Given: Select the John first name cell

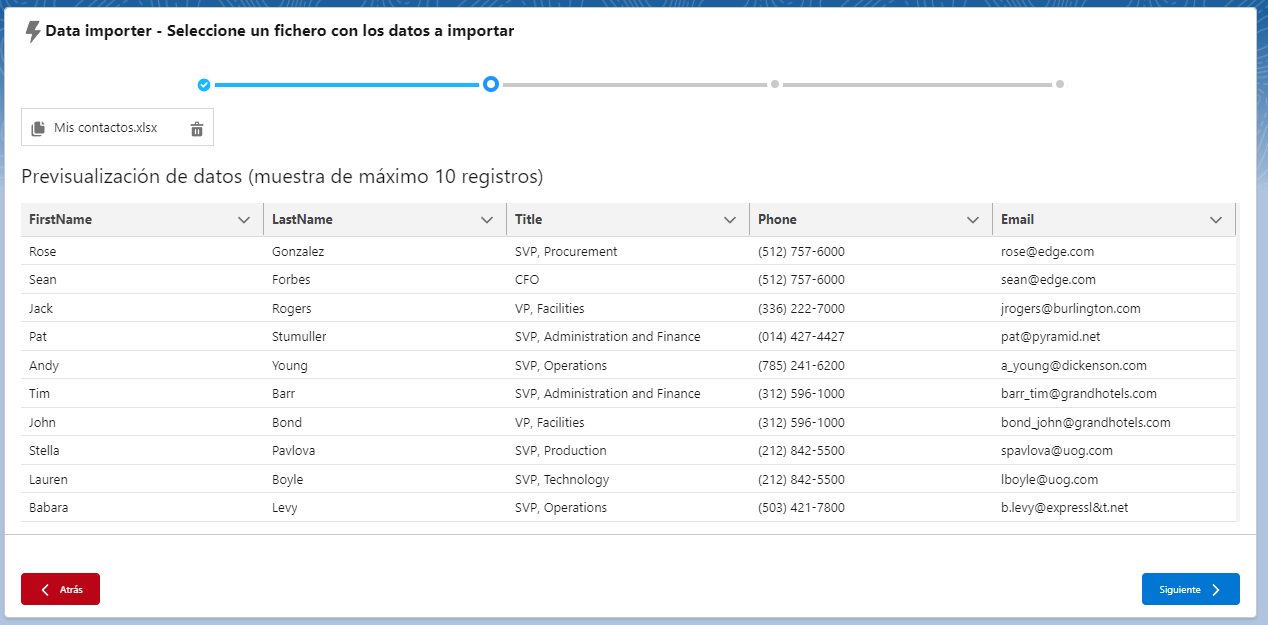Looking at the screenshot, I should 142,423.
